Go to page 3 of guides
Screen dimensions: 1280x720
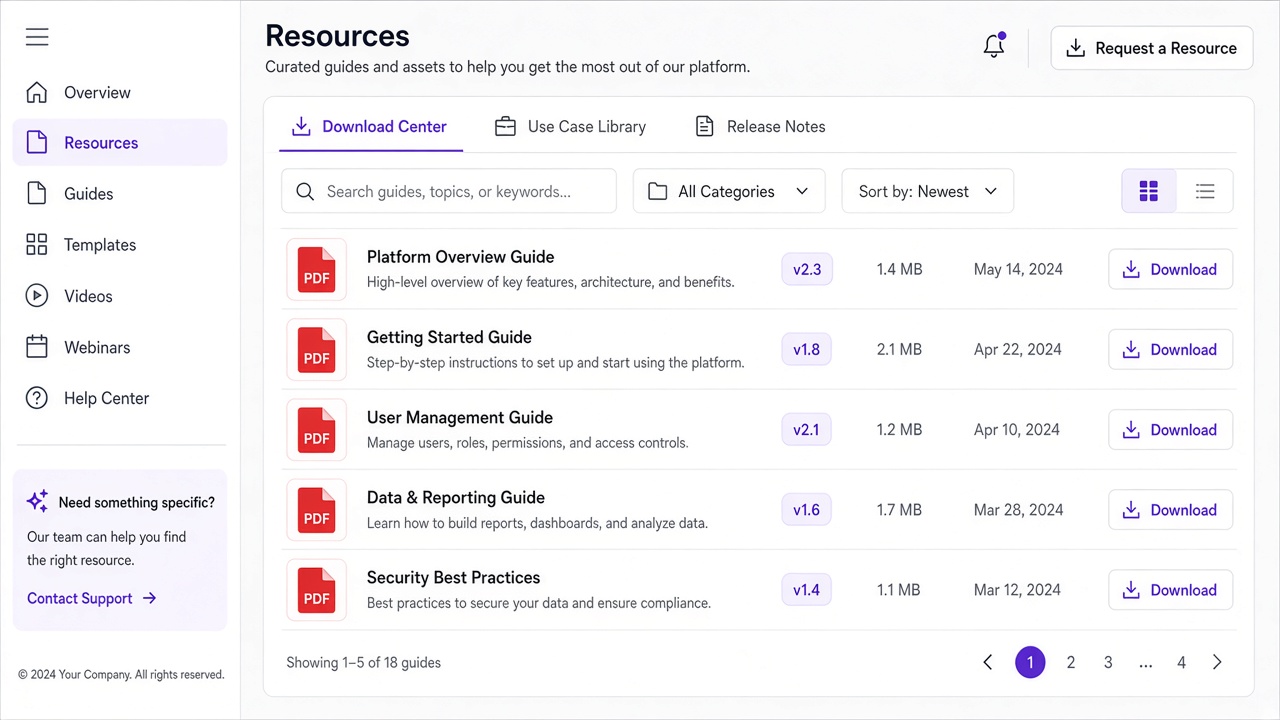tap(1108, 662)
